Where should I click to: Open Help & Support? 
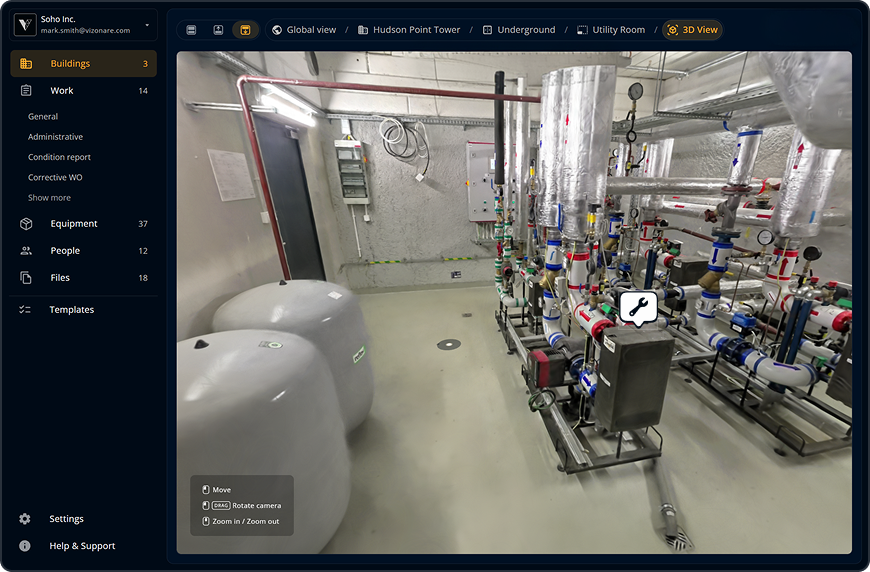tap(83, 546)
